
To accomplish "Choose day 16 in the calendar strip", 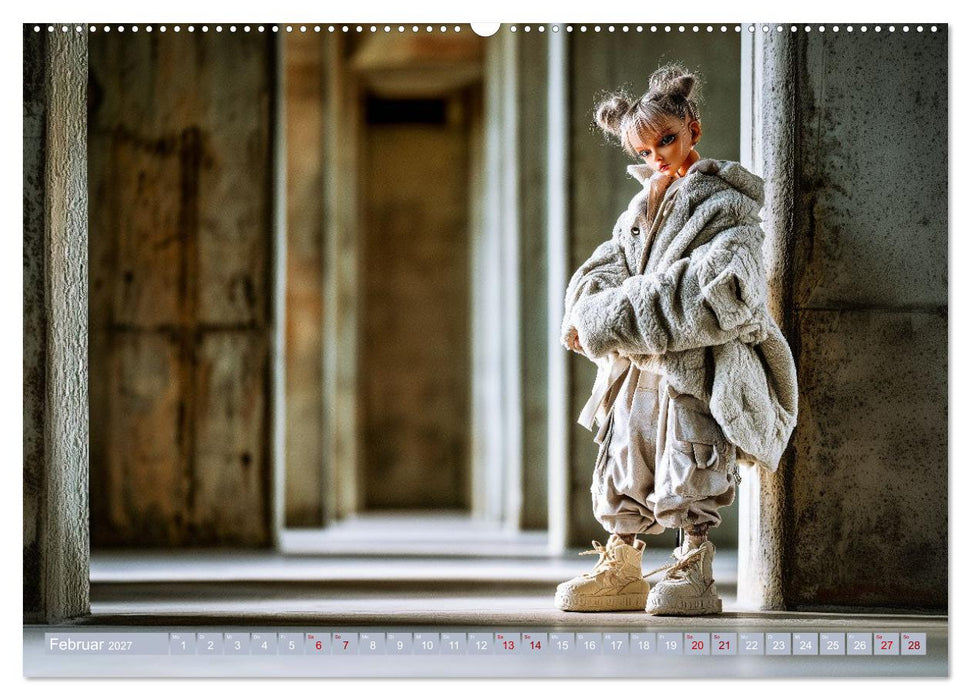I will [589, 644].
